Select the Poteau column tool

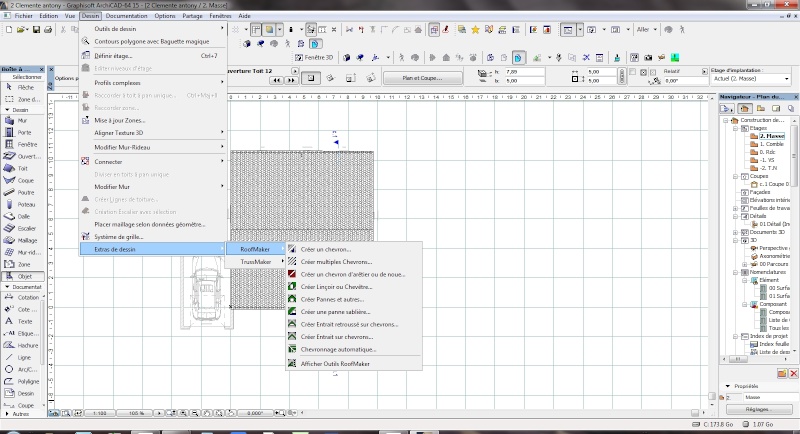pyautogui.click(x=22, y=205)
